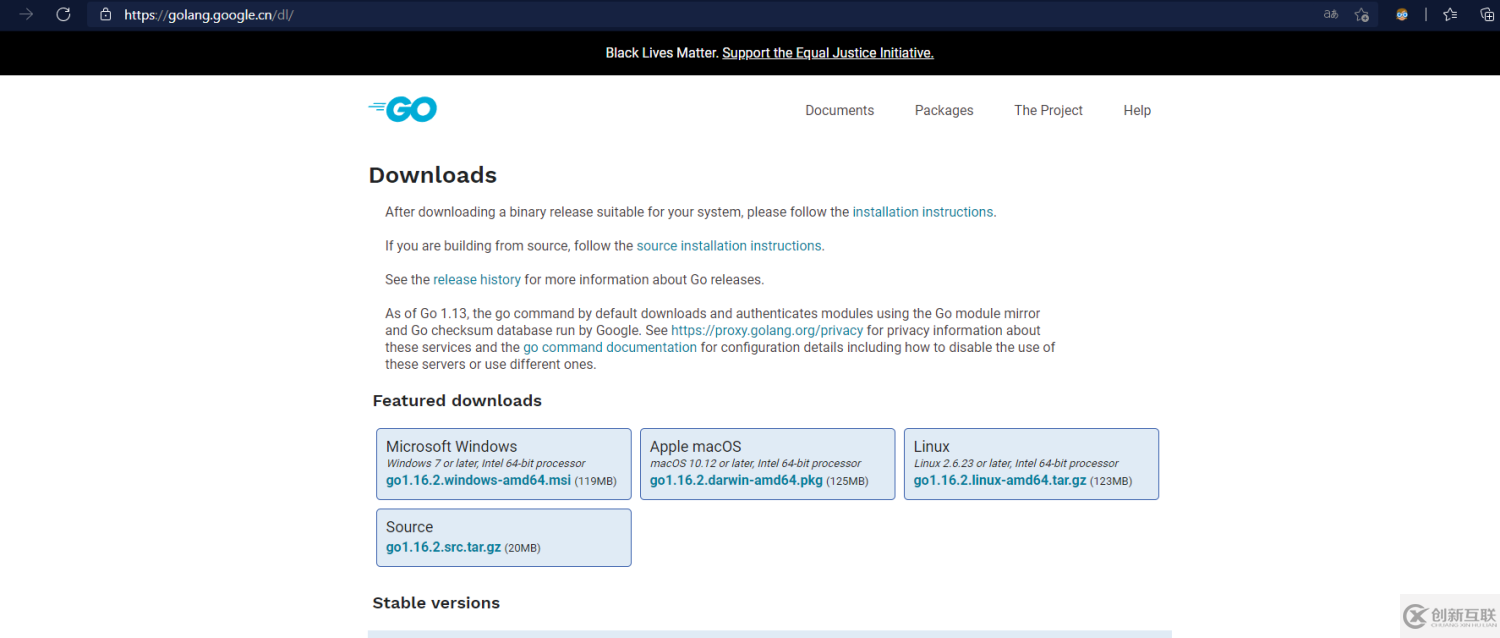Click the Downloads page heading
This screenshot has height=638, width=1500.
(433, 175)
